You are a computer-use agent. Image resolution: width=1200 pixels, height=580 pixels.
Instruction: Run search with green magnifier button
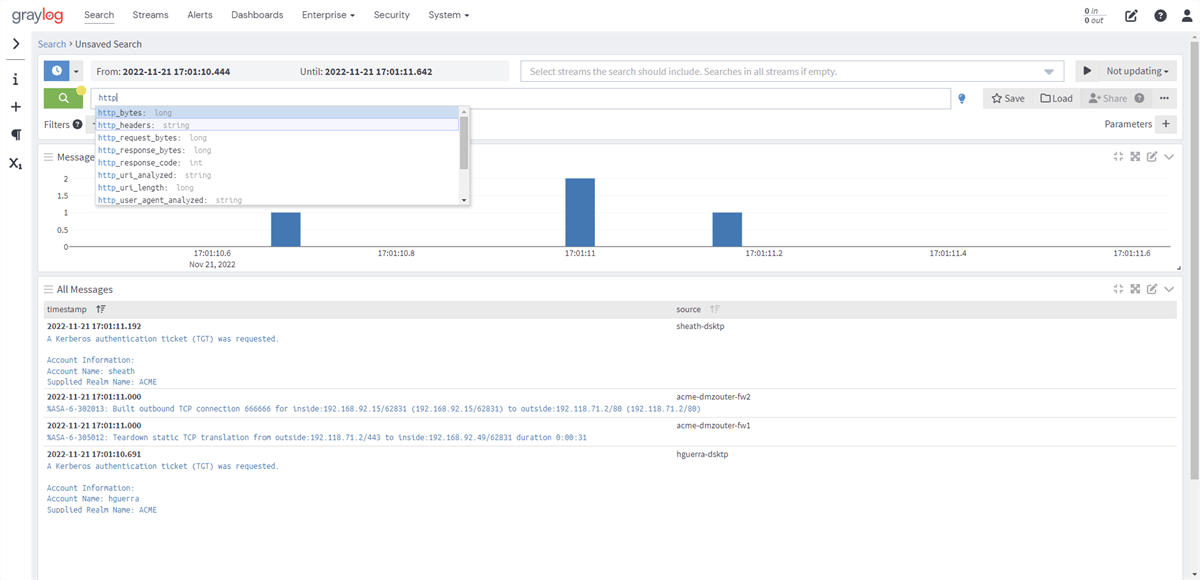[x=63, y=98]
